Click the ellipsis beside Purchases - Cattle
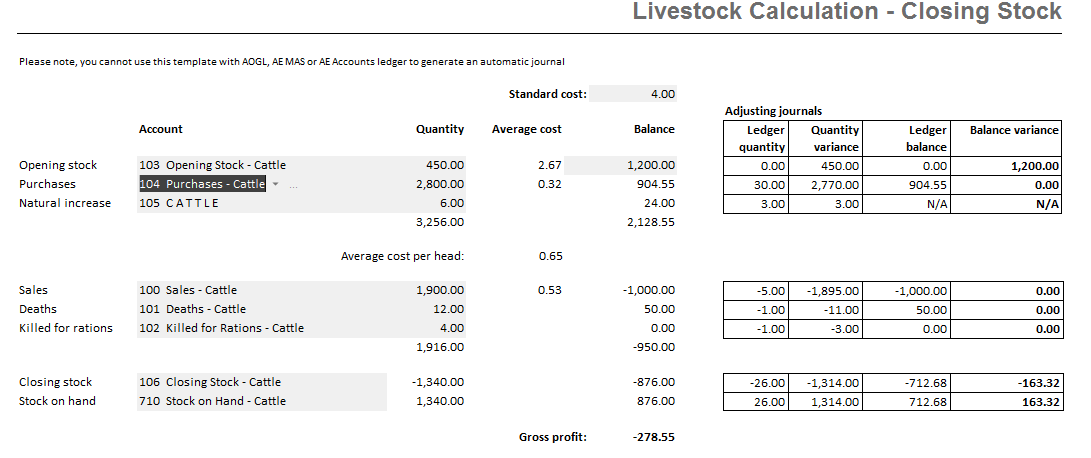This screenshot has height=458, width=1091. click(291, 184)
